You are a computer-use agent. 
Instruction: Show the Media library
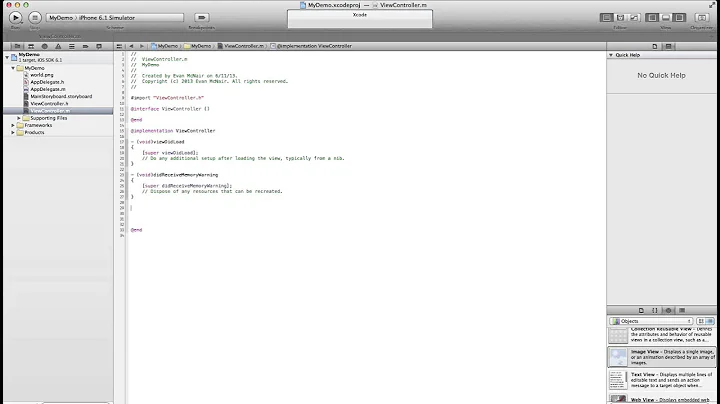[x=682, y=310]
